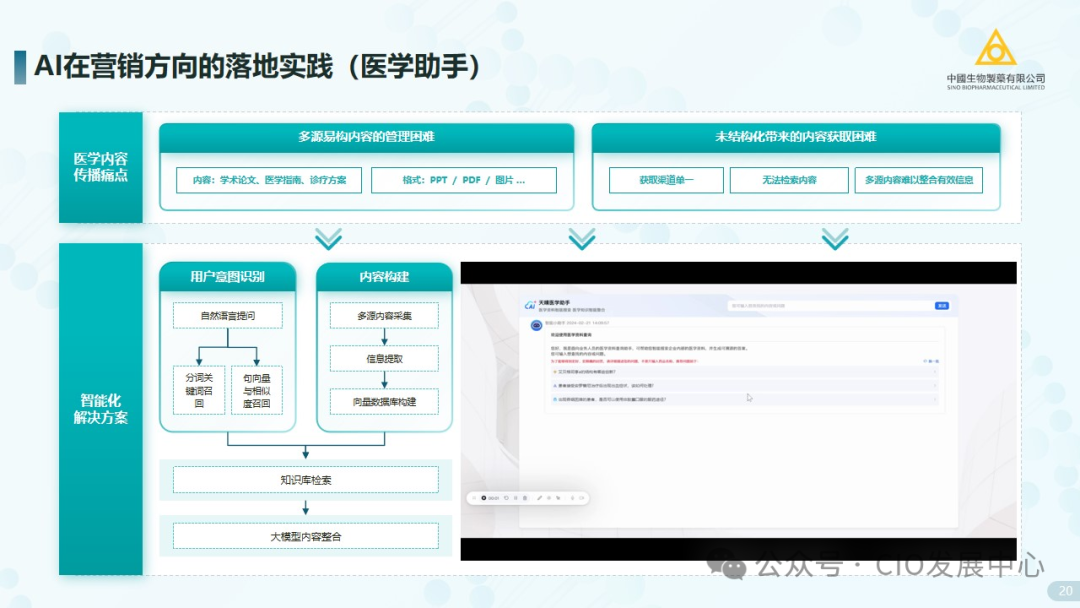1080x608 pixels.
Task: Click the microphone icon in the recording toolbar
Action: 573,497
